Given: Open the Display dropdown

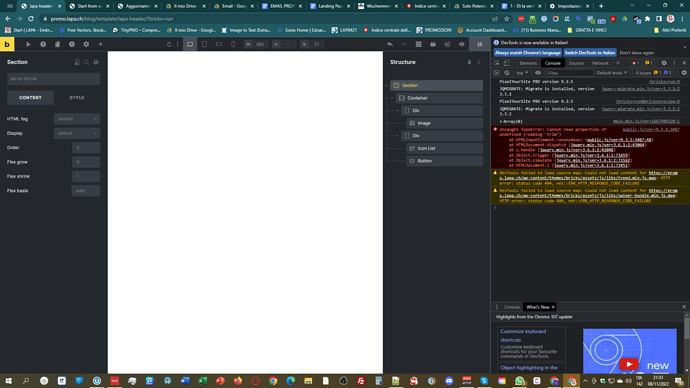Looking at the screenshot, I should (x=77, y=133).
